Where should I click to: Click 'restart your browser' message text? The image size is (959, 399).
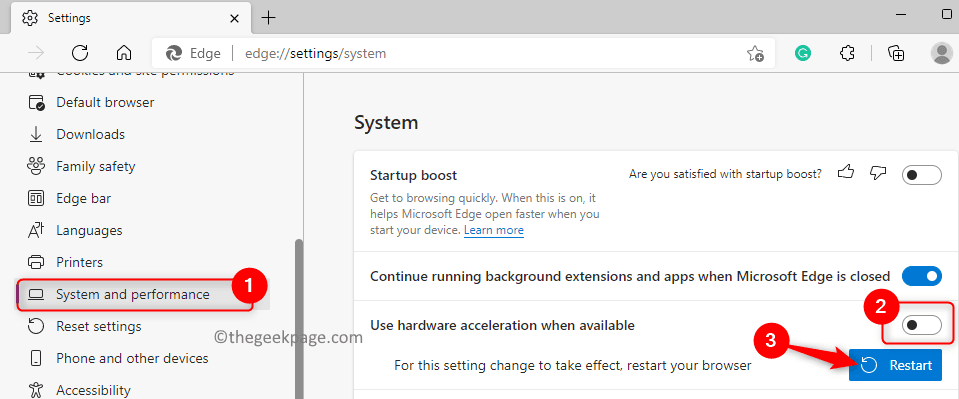pyautogui.click(x=572, y=366)
